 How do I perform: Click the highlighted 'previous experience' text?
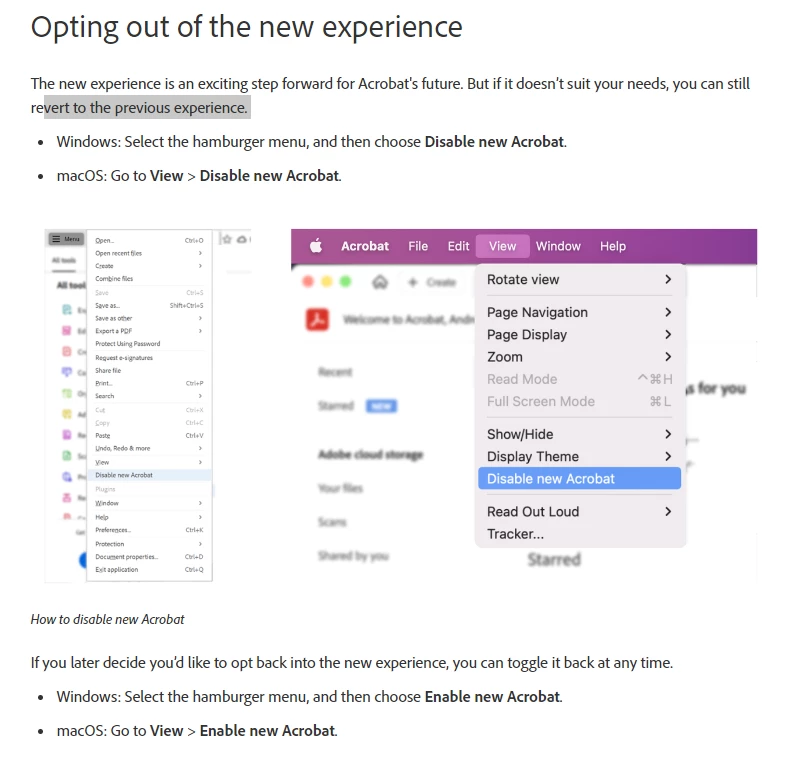(181, 107)
